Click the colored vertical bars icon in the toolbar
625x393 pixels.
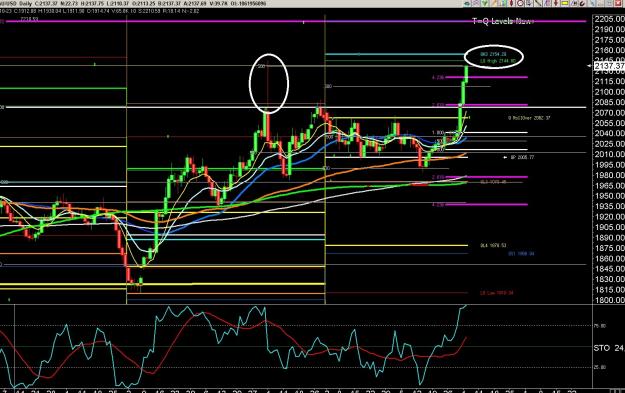[x=503, y=4]
